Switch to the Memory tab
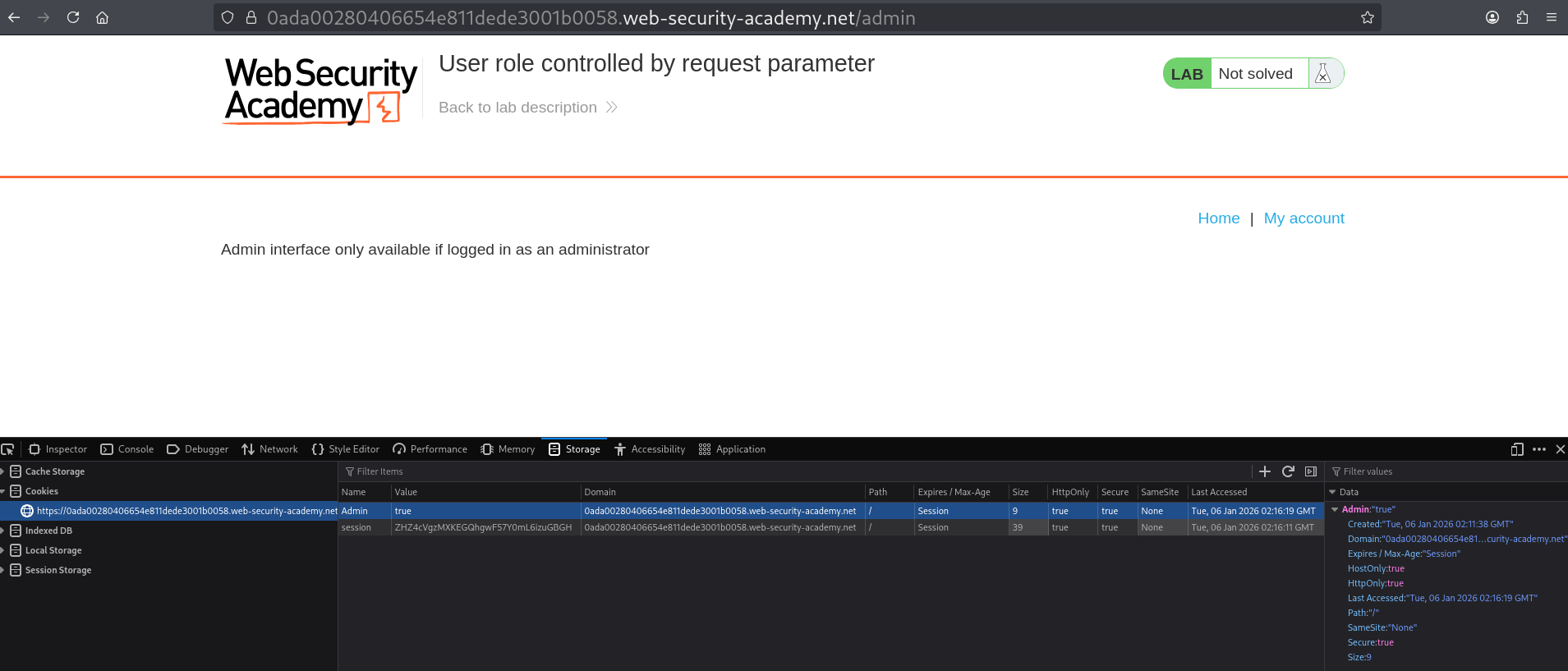The height and width of the screenshot is (671, 1568). coord(508,449)
